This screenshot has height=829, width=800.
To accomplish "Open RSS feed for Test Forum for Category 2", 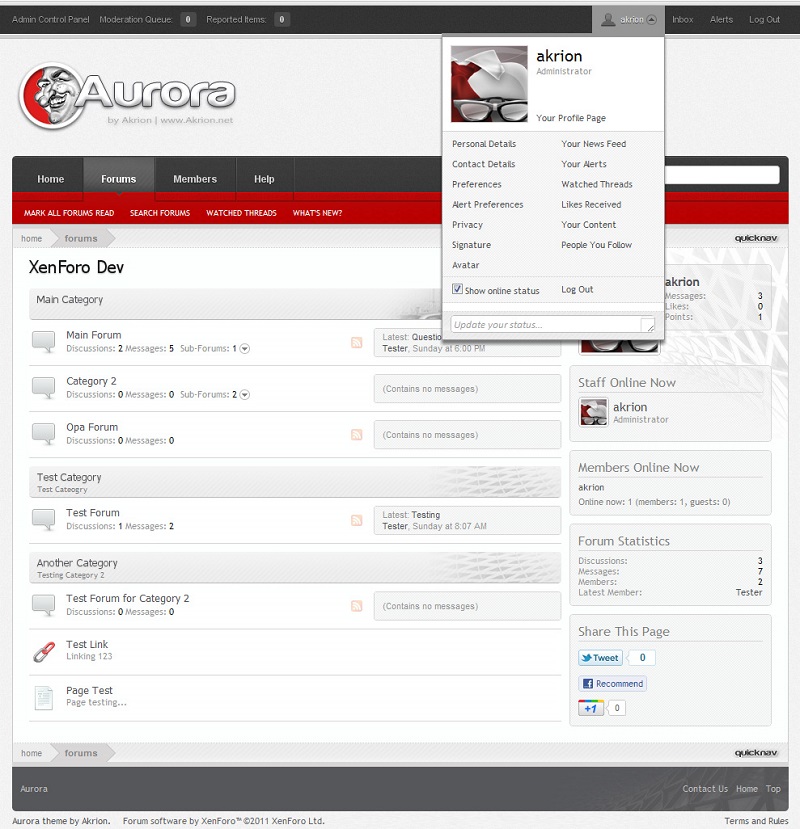I will pos(357,605).
